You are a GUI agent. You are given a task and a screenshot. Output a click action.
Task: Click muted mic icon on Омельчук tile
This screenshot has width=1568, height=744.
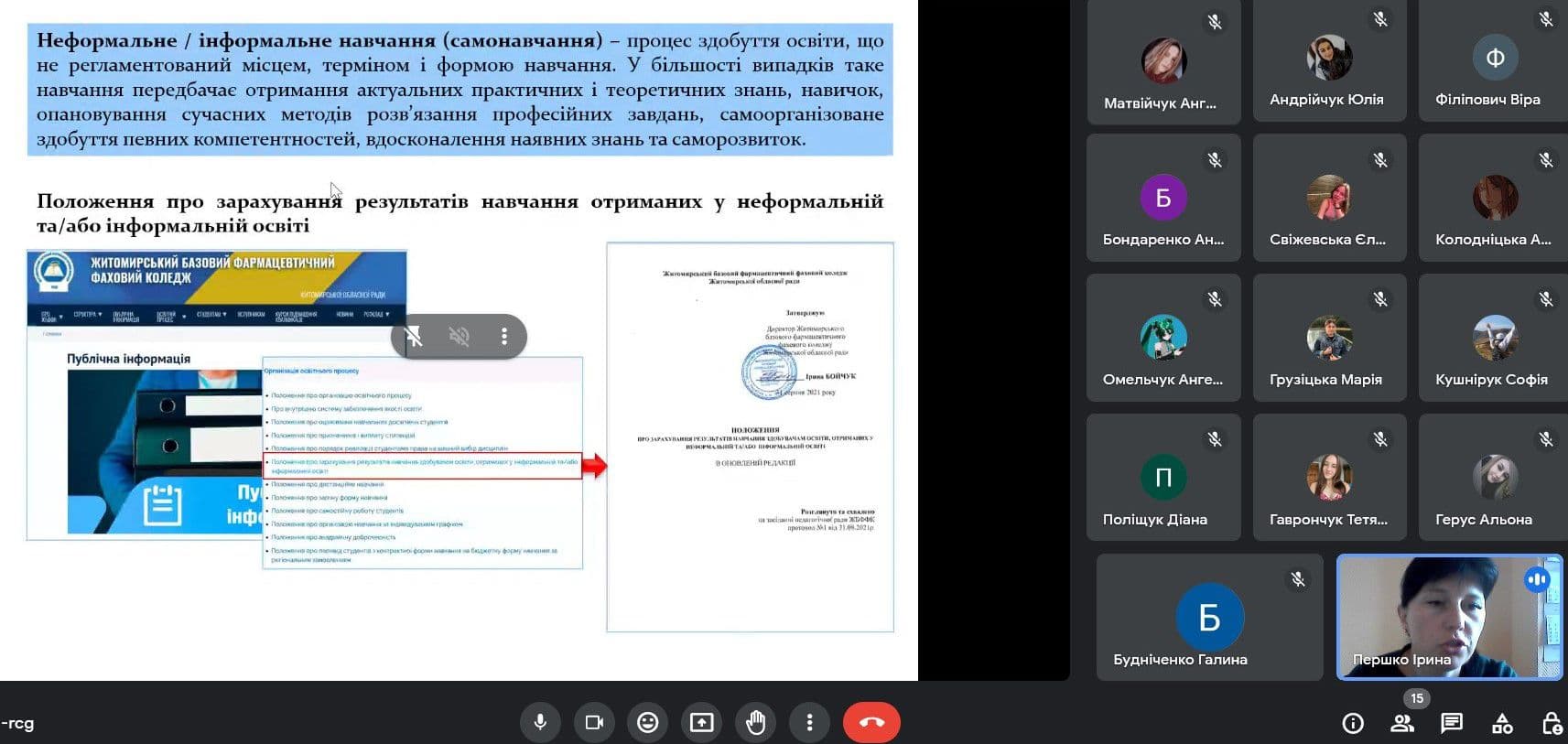click(1215, 299)
